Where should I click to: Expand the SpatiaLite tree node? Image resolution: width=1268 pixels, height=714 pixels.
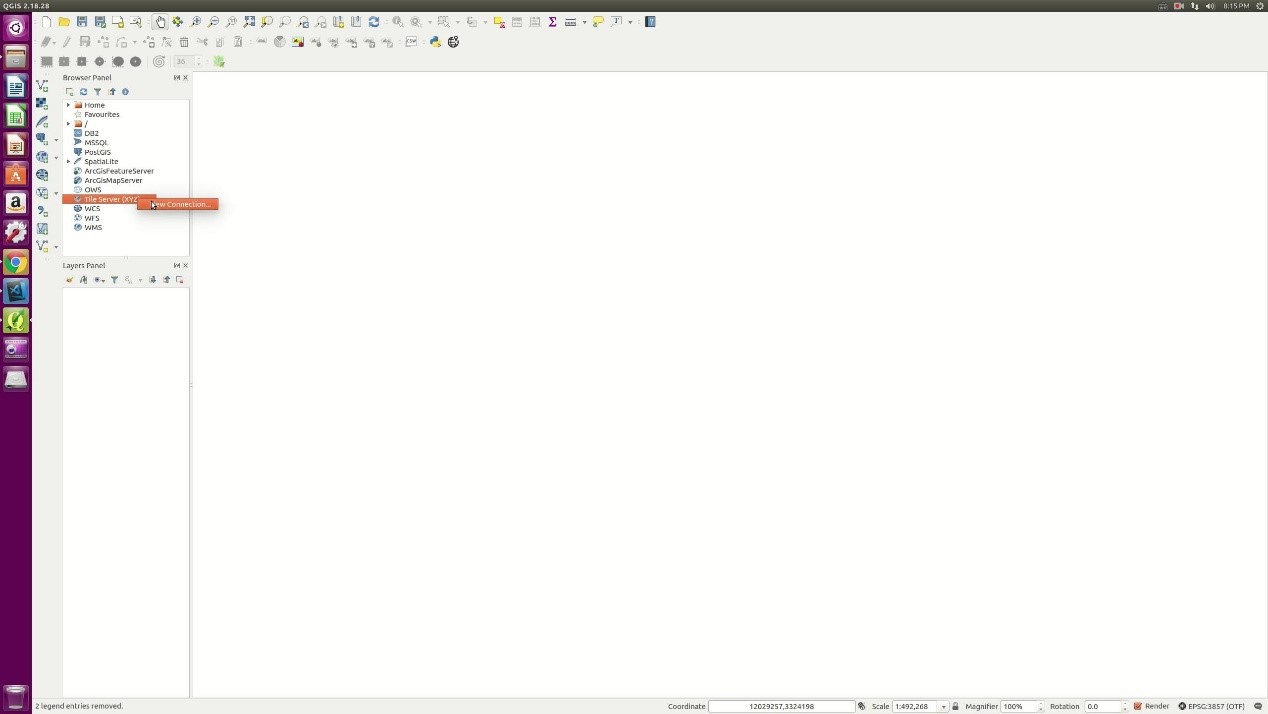point(68,161)
